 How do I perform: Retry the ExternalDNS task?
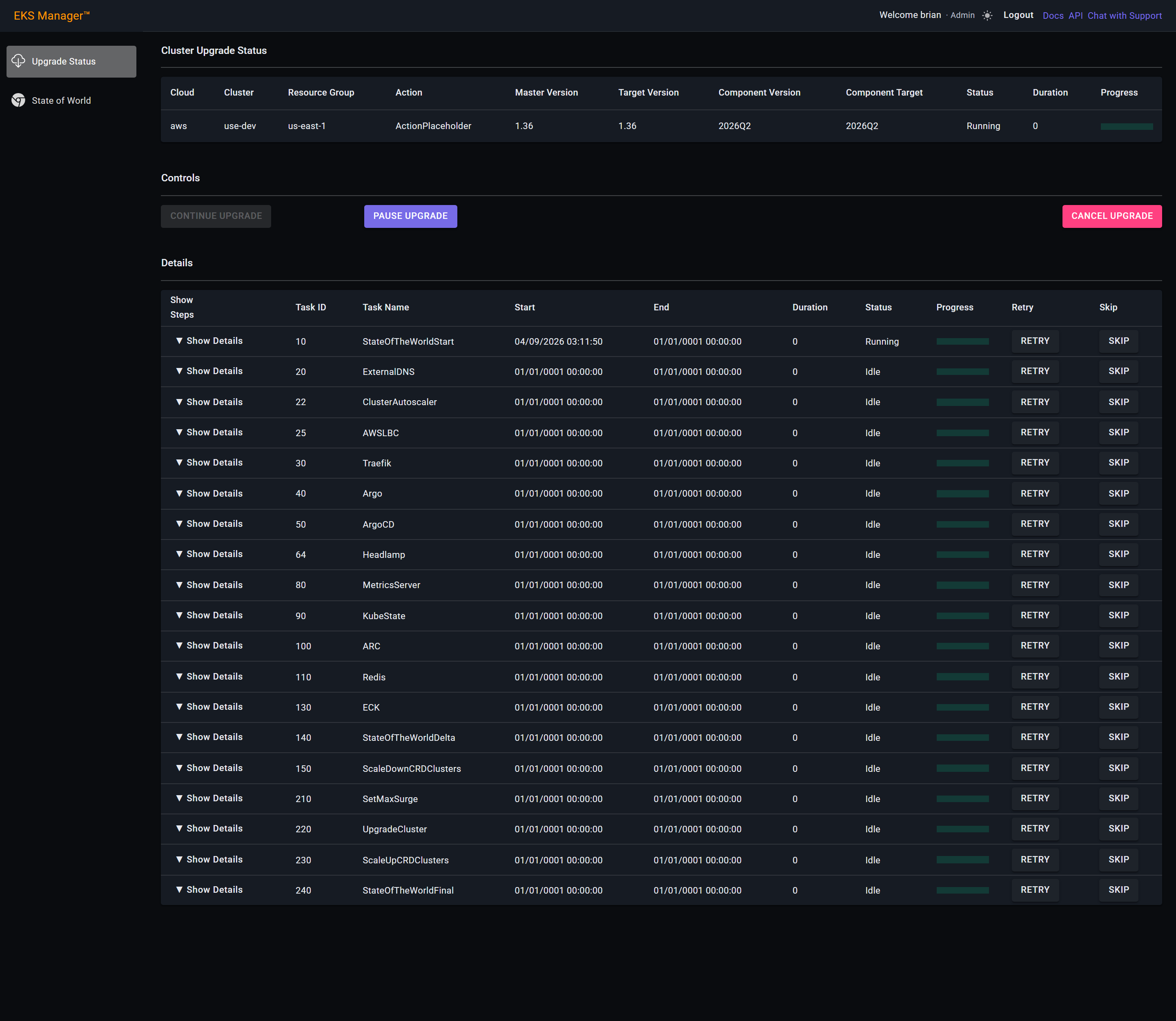(x=1035, y=371)
